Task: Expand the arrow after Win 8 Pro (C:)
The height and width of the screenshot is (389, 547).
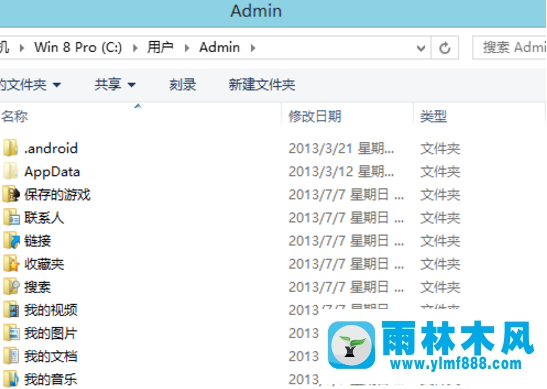Action: click(x=135, y=47)
